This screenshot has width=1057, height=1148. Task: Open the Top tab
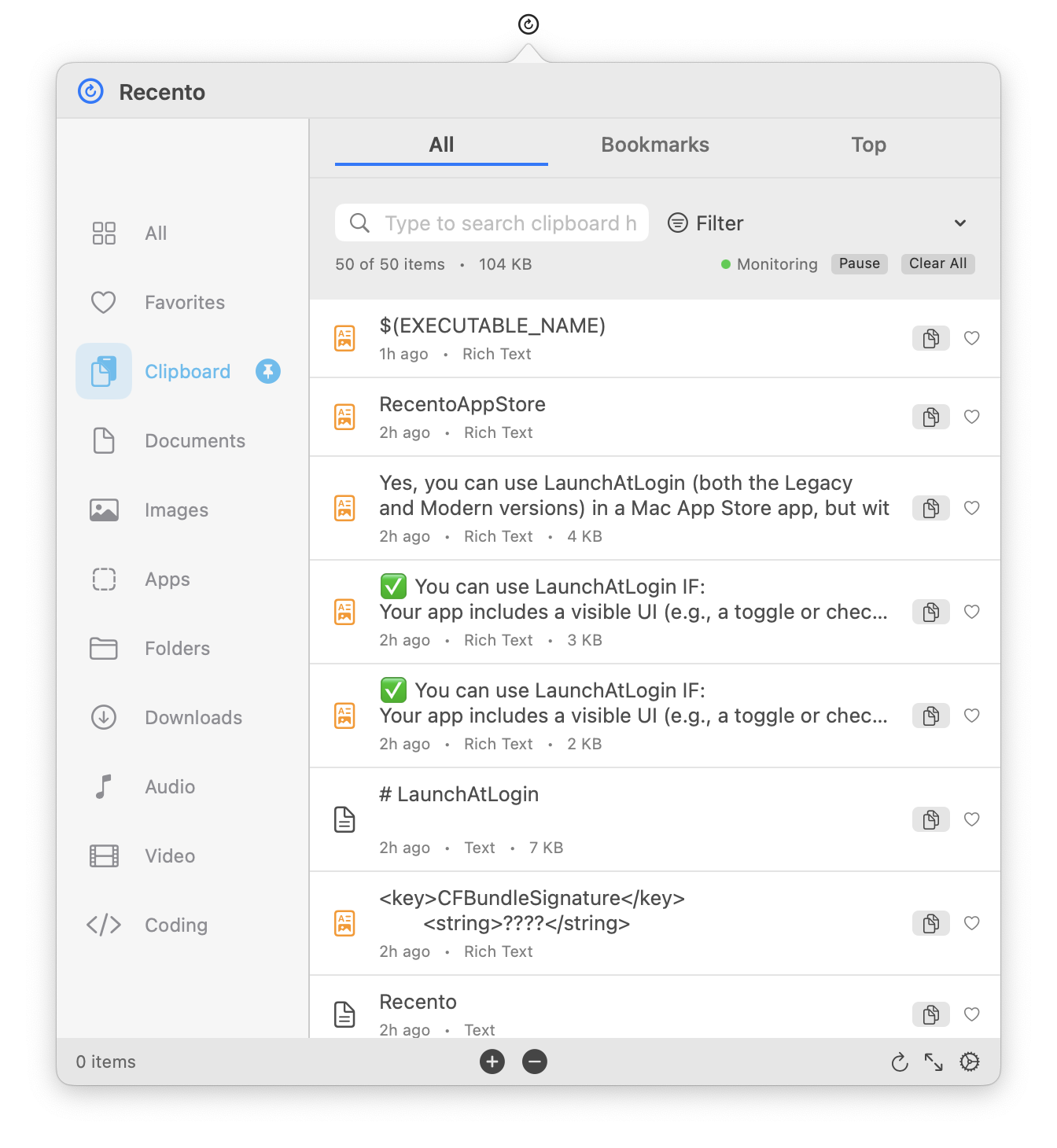tap(868, 145)
